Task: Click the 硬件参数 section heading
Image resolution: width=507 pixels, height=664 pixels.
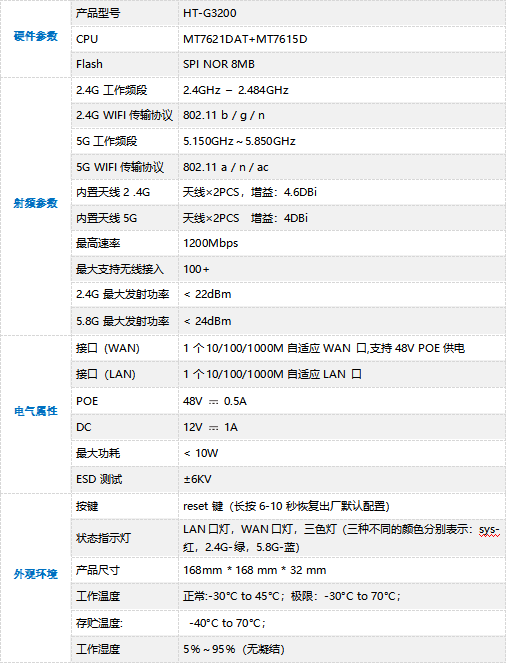Action: click(36, 36)
